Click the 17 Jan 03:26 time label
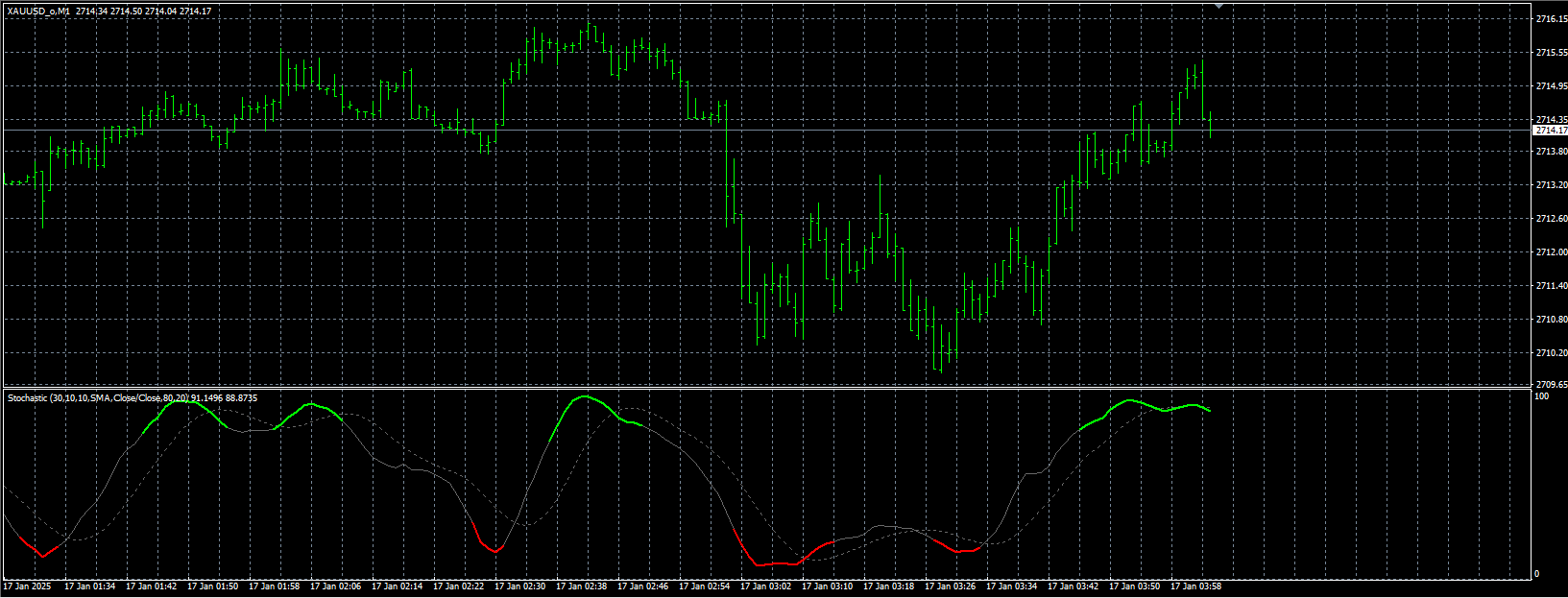Viewport: 1568px width, 598px height. click(x=950, y=586)
